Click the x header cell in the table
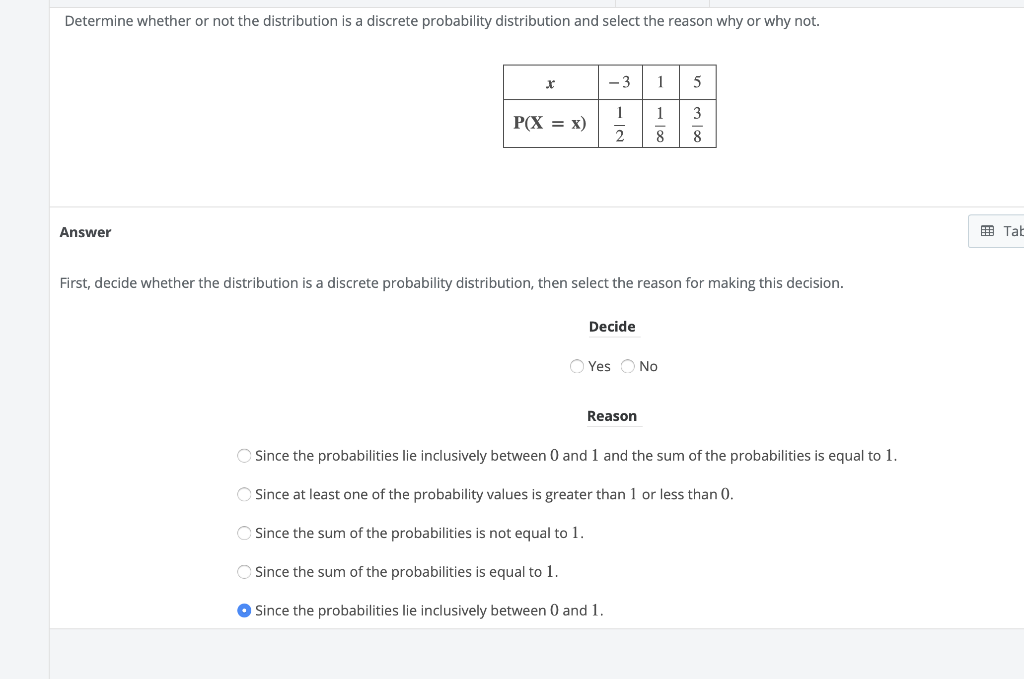Image resolution: width=1024 pixels, height=679 pixels. 549,82
